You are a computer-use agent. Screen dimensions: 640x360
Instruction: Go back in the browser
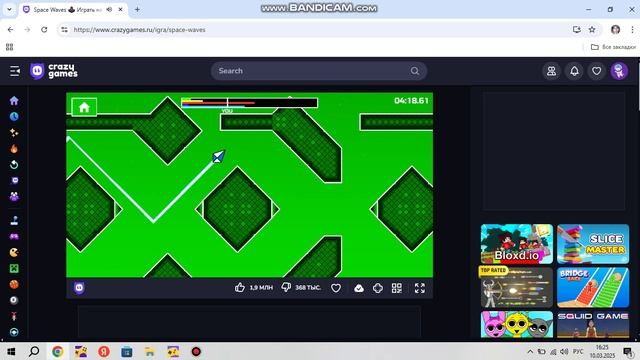pos(11,30)
